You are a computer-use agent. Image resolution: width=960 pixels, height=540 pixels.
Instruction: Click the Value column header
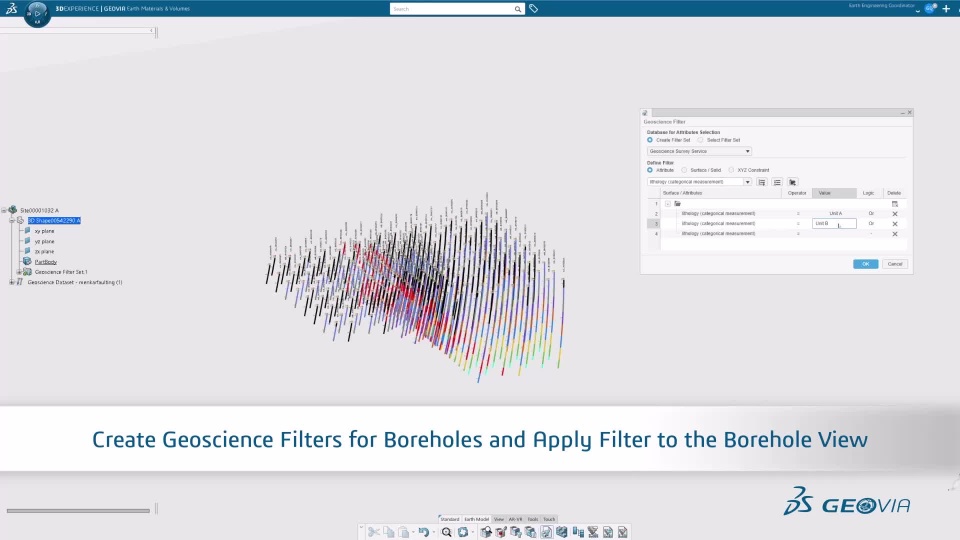pyautogui.click(x=834, y=193)
